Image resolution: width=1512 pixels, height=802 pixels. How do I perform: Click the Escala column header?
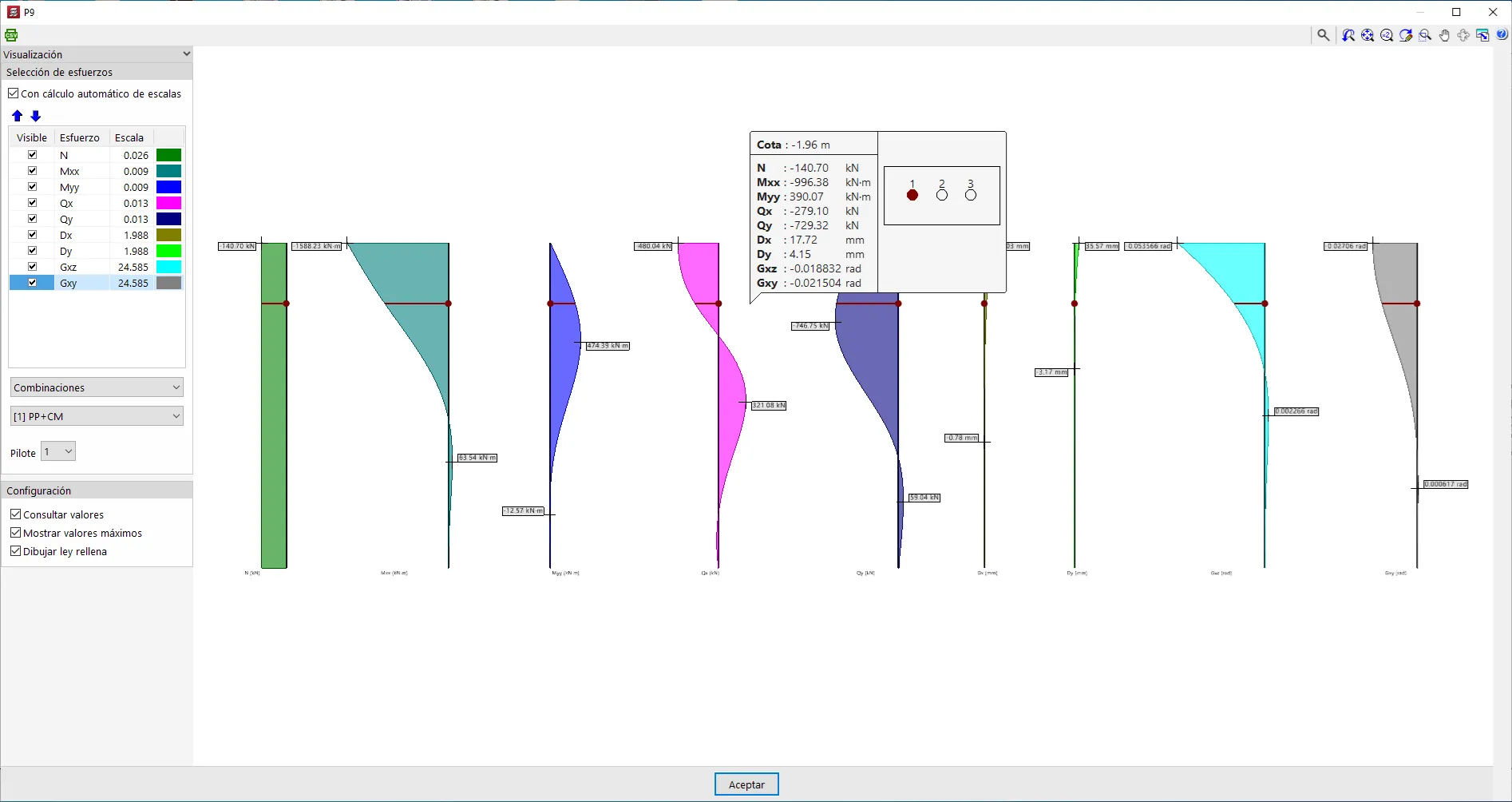[x=129, y=137]
